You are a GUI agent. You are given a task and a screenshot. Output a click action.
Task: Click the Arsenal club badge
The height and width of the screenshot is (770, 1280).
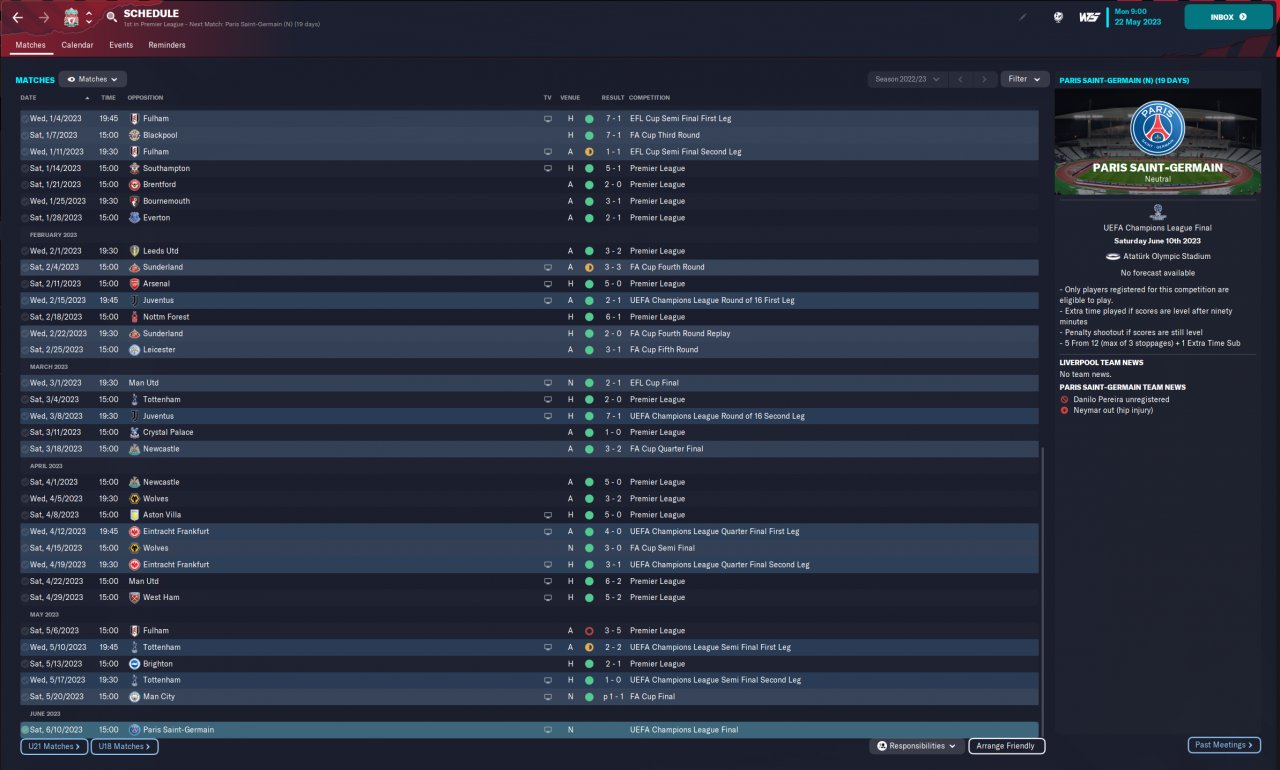tap(134, 284)
